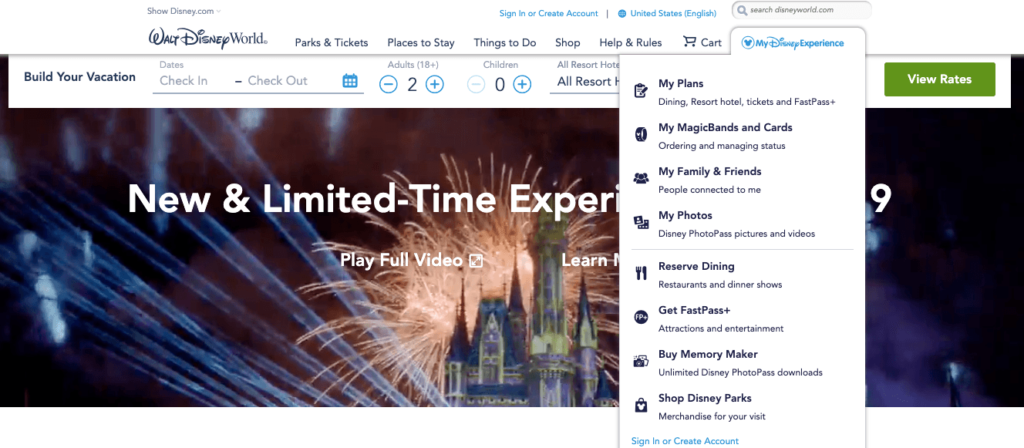Open the My Disney Experience tab
The width and height of the screenshot is (1024, 448).
pyautogui.click(x=798, y=43)
